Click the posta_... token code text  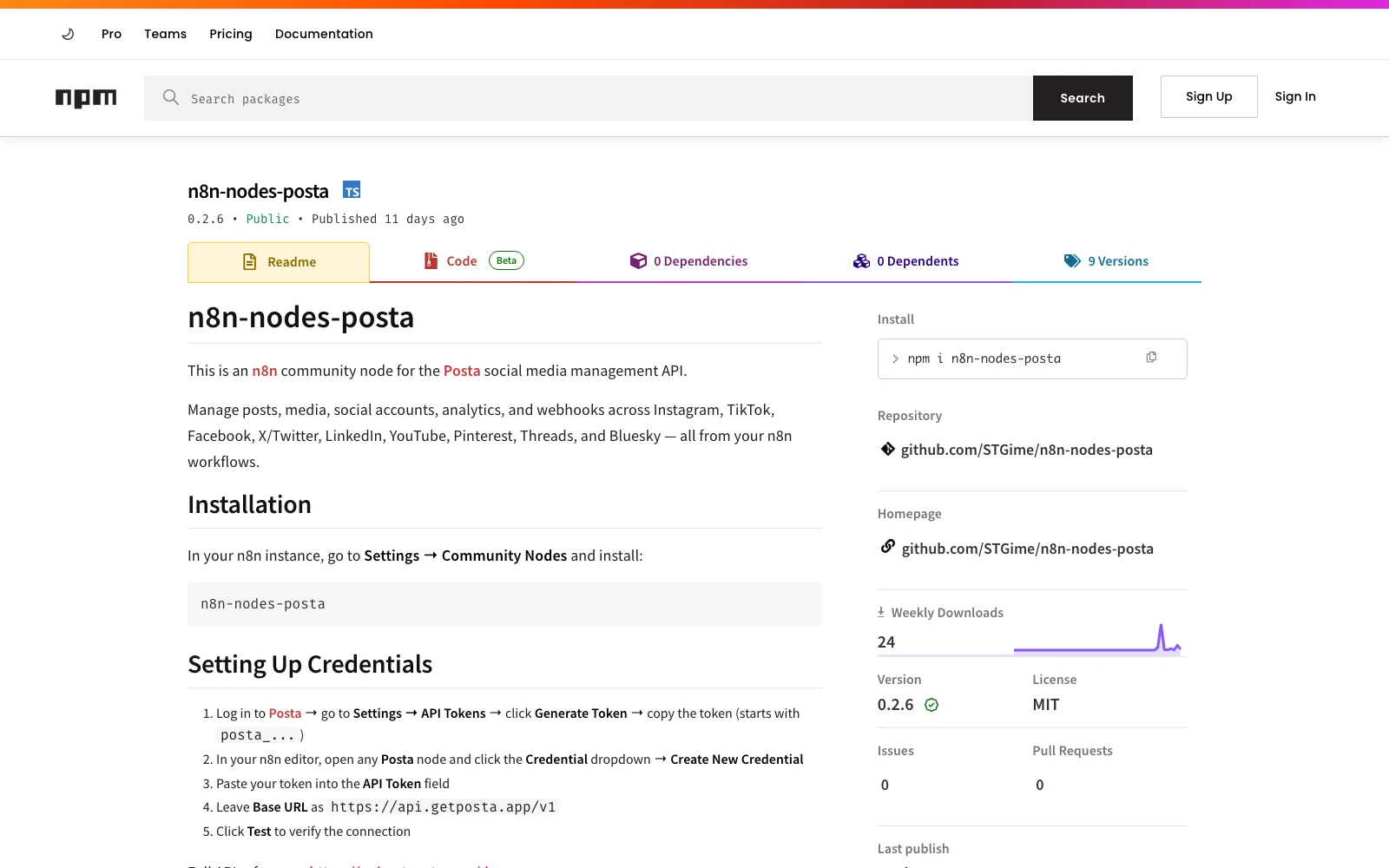pyautogui.click(x=258, y=735)
